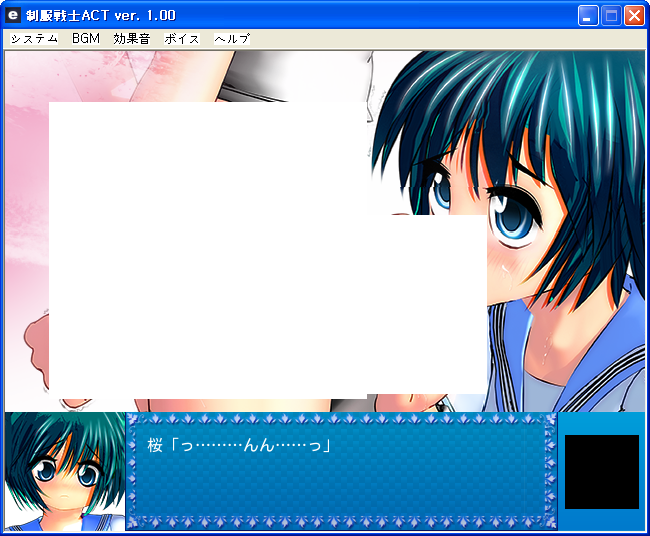The image size is (650, 536).
Task: Minimize the 制服戦士ACT window
Action: tap(588, 16)
